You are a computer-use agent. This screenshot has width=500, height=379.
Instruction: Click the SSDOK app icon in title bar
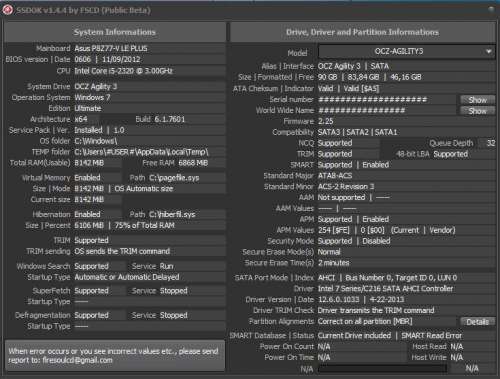click(x=7, y=10)
